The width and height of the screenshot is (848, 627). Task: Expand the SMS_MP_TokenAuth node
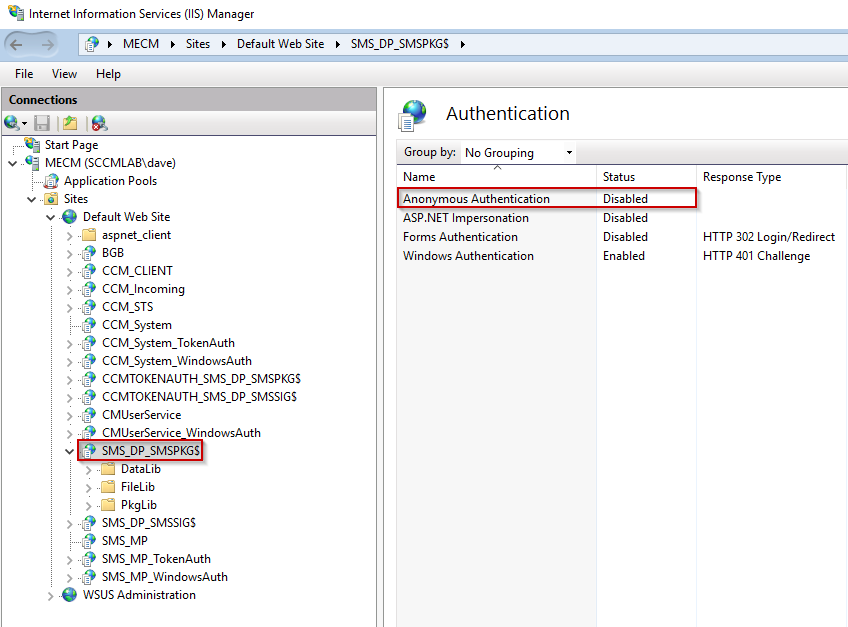pyautogui.click(x=69, y=560)
